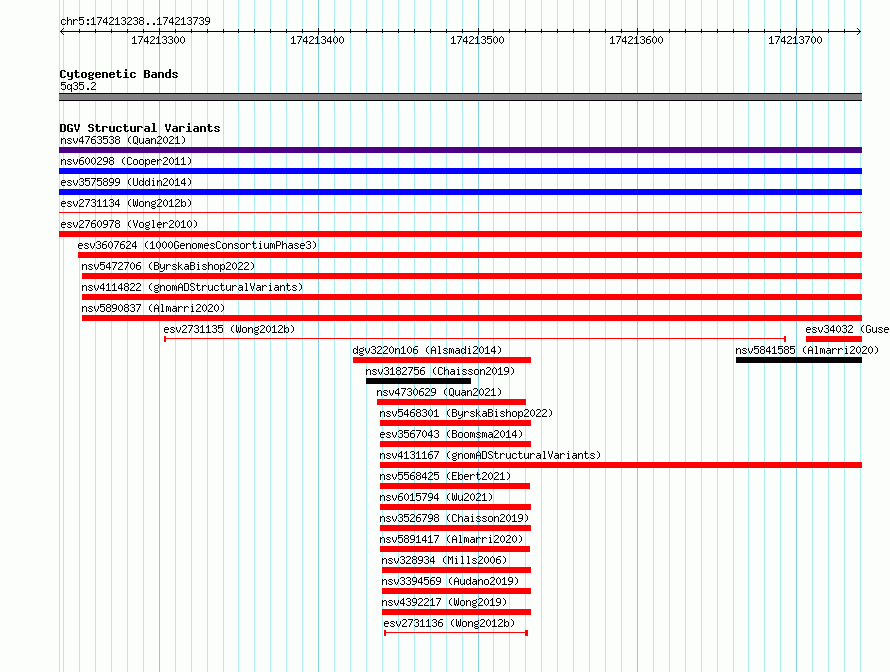Screen dimensions: 890x672
Task: Click ruler position 174213500
Action: point(477,40)
